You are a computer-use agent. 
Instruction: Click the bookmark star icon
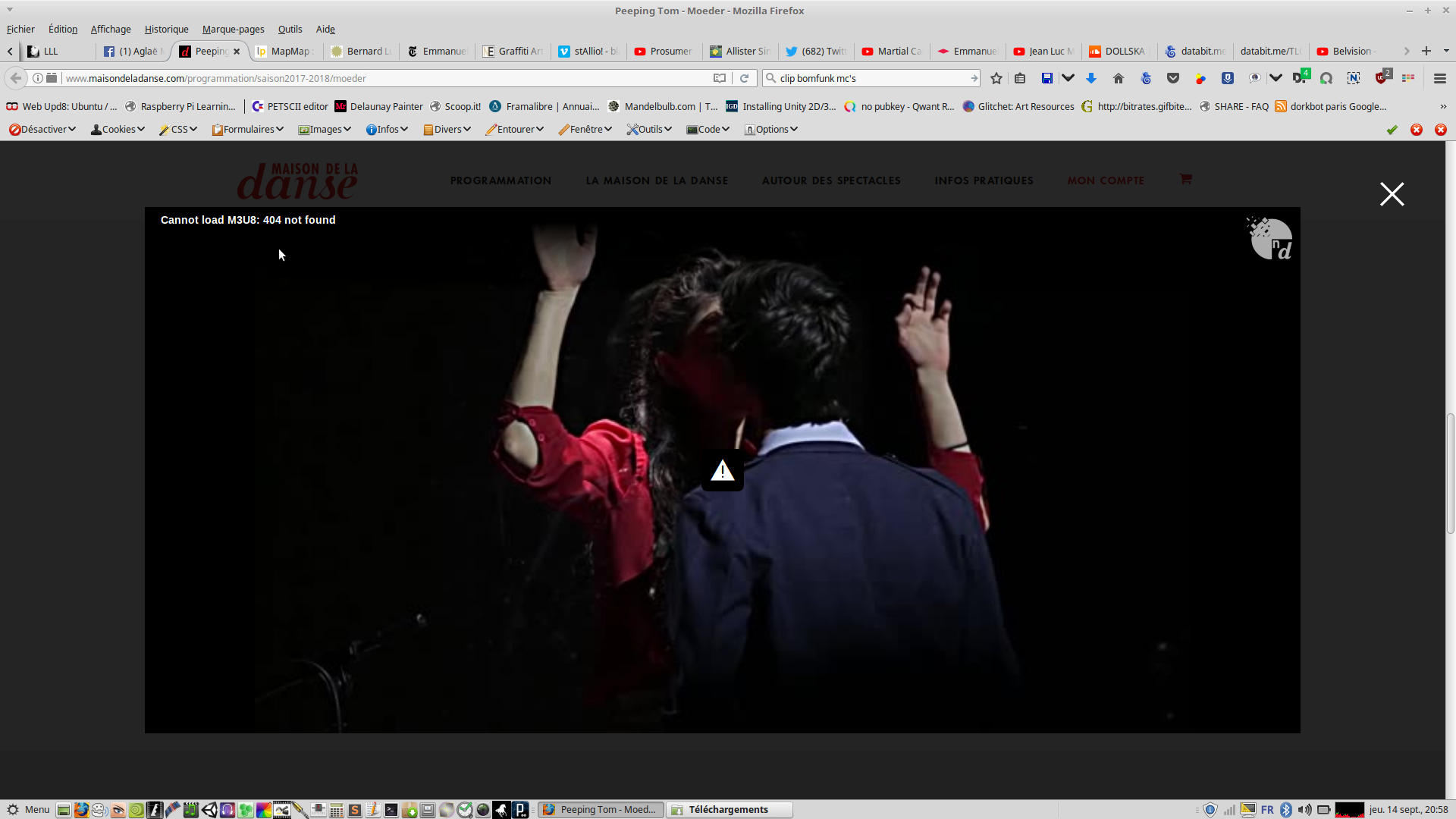pos(996,78)
